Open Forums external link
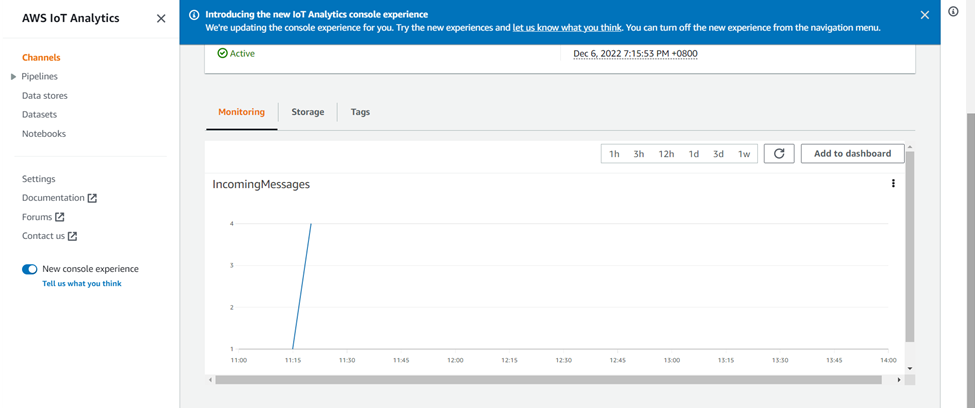975x408 pixels. [43, 217]
